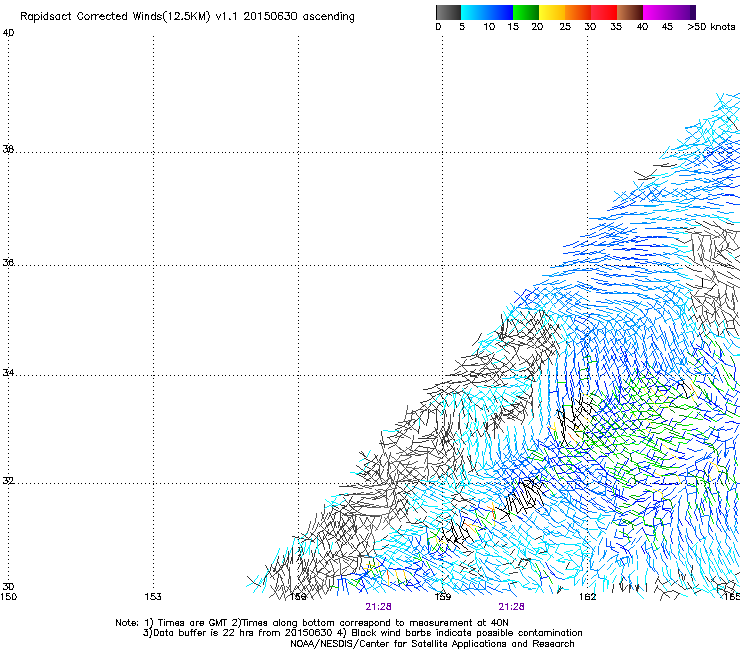Click the 21:28 time label right of longitude 159

[512, 607]
